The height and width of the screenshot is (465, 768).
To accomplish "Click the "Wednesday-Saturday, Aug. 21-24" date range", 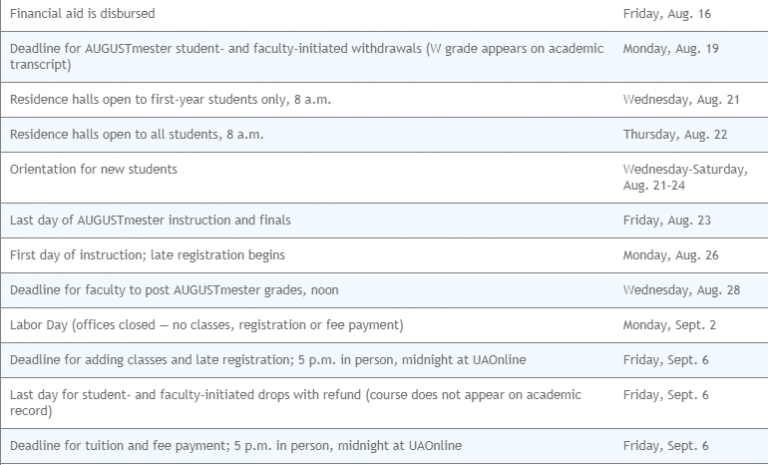I will click(685, 178).
